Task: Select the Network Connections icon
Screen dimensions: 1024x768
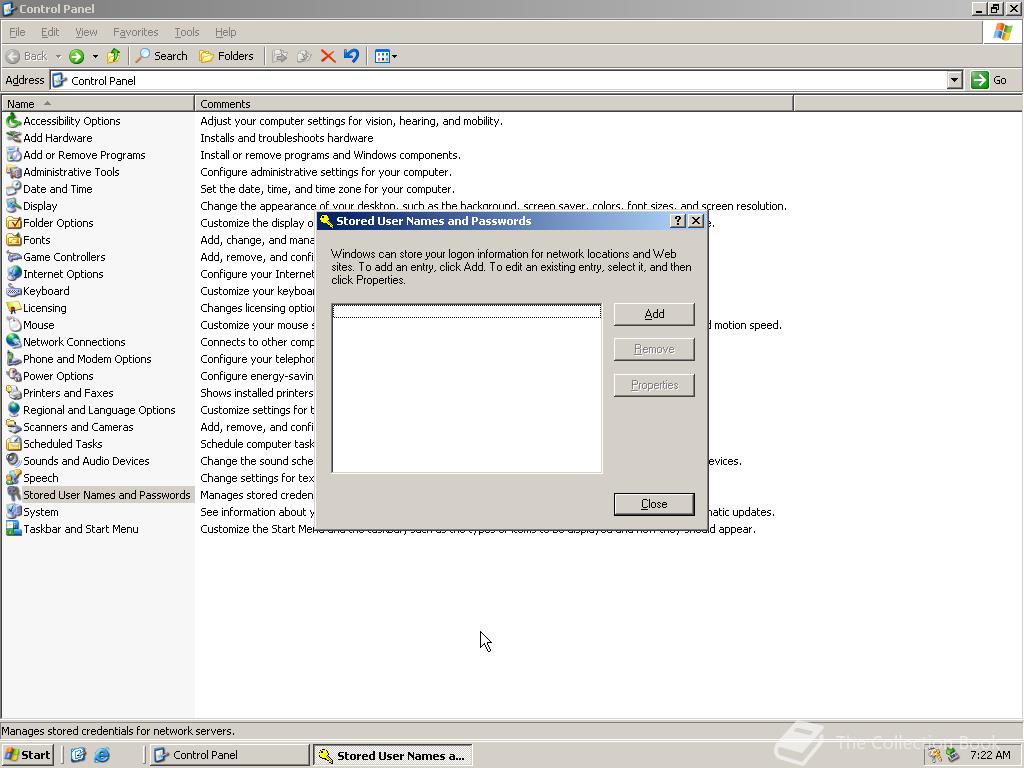Action: (x=14, y=342)
